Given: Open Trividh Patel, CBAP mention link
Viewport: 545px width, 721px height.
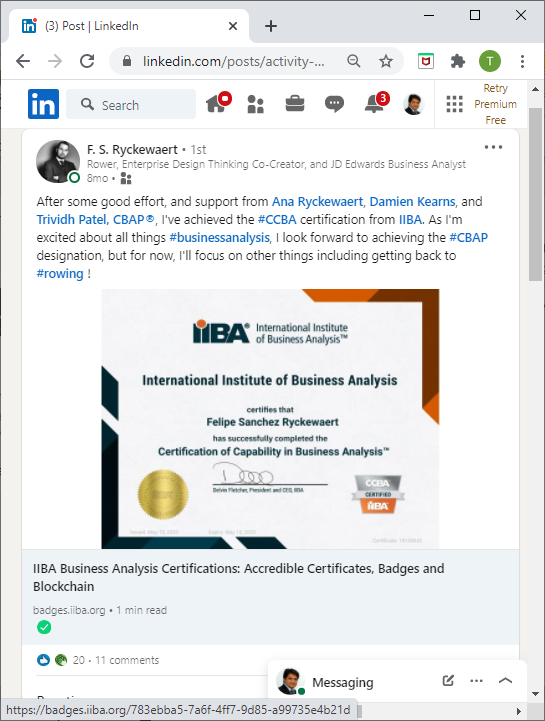Looking at the screenshot, I should click(x=96, y=219).
